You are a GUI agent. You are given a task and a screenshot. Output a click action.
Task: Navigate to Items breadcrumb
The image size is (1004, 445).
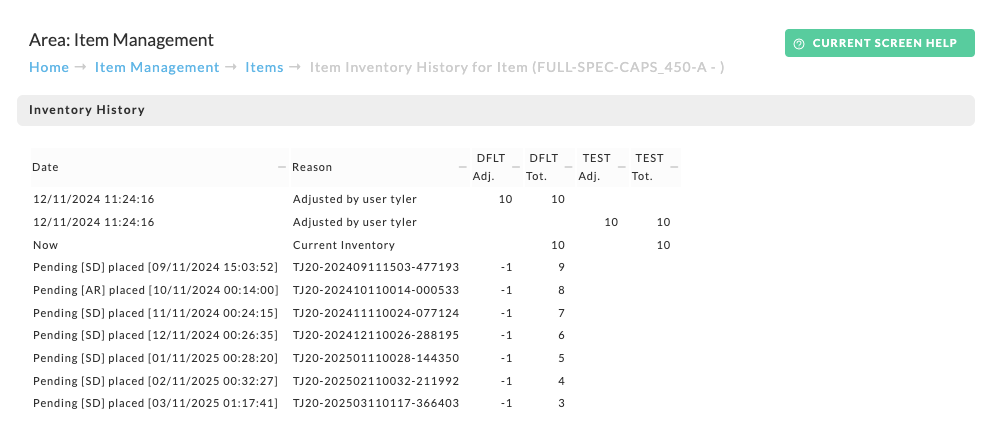click(x=264, y=67)
